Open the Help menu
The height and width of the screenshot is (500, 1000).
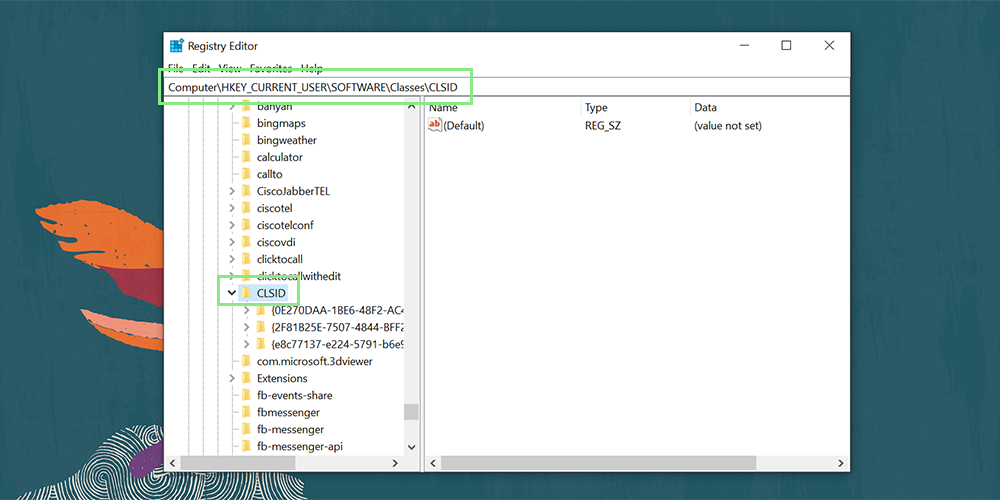point(312,68)
